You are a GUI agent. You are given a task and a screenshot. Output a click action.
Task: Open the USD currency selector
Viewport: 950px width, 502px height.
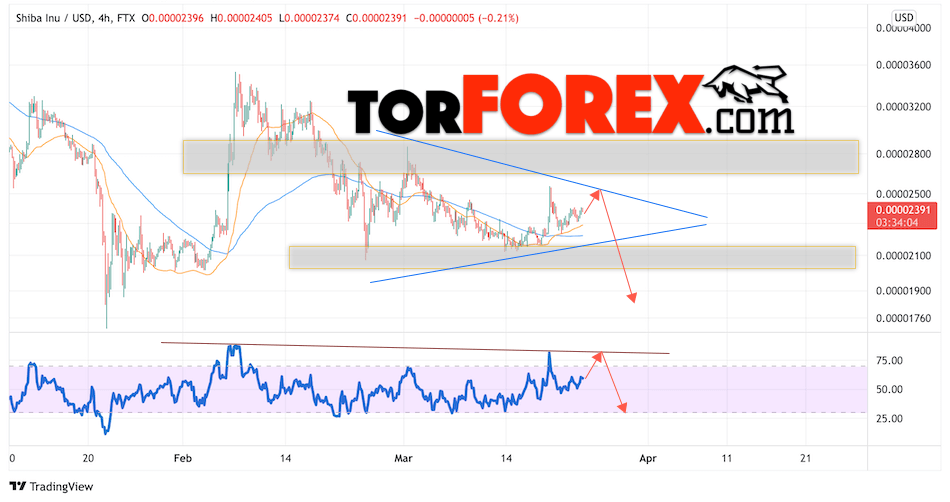(x=903, y=18)
